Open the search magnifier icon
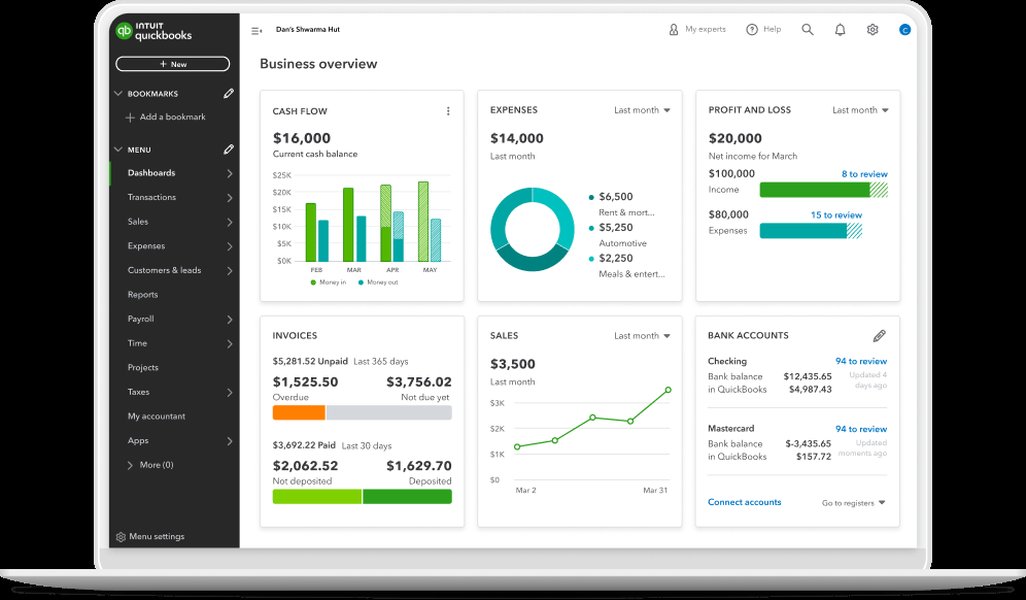Viewport: 1026px width, 600px height. click(x=807, y=29)
